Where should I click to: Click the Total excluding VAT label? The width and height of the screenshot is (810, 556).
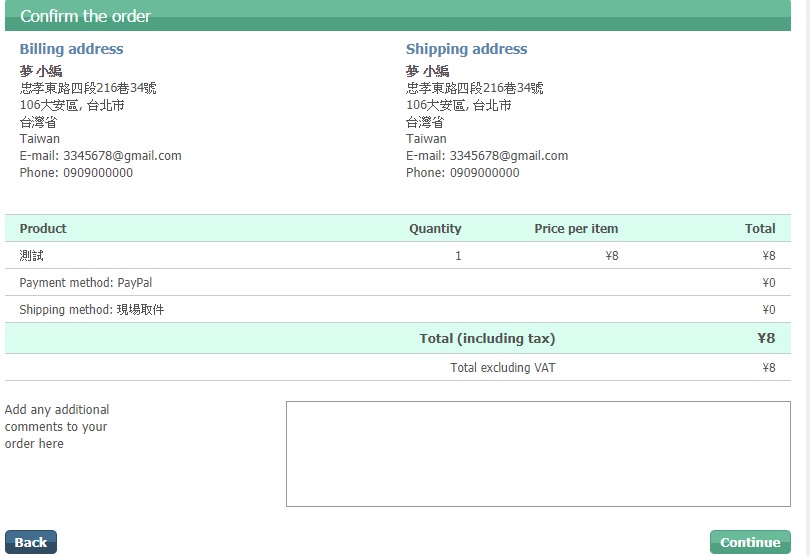503,368
